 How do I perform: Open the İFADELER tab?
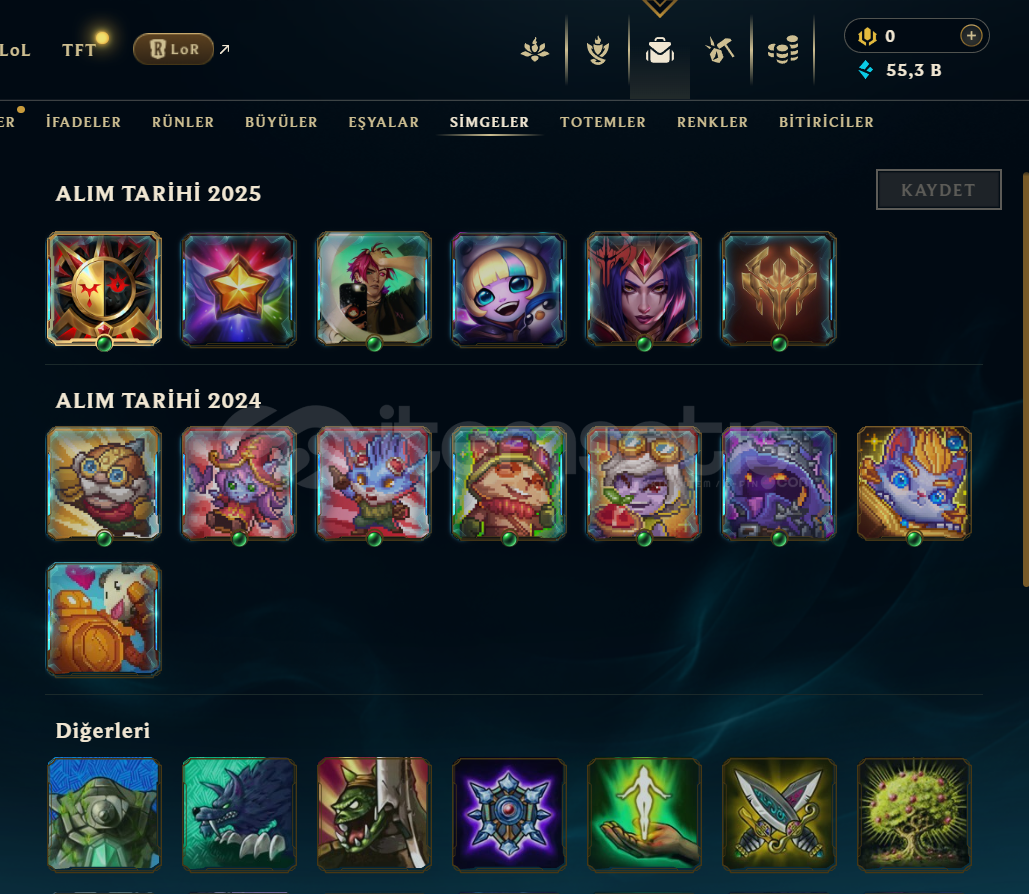pyautogui.click(x=83, y=122)
